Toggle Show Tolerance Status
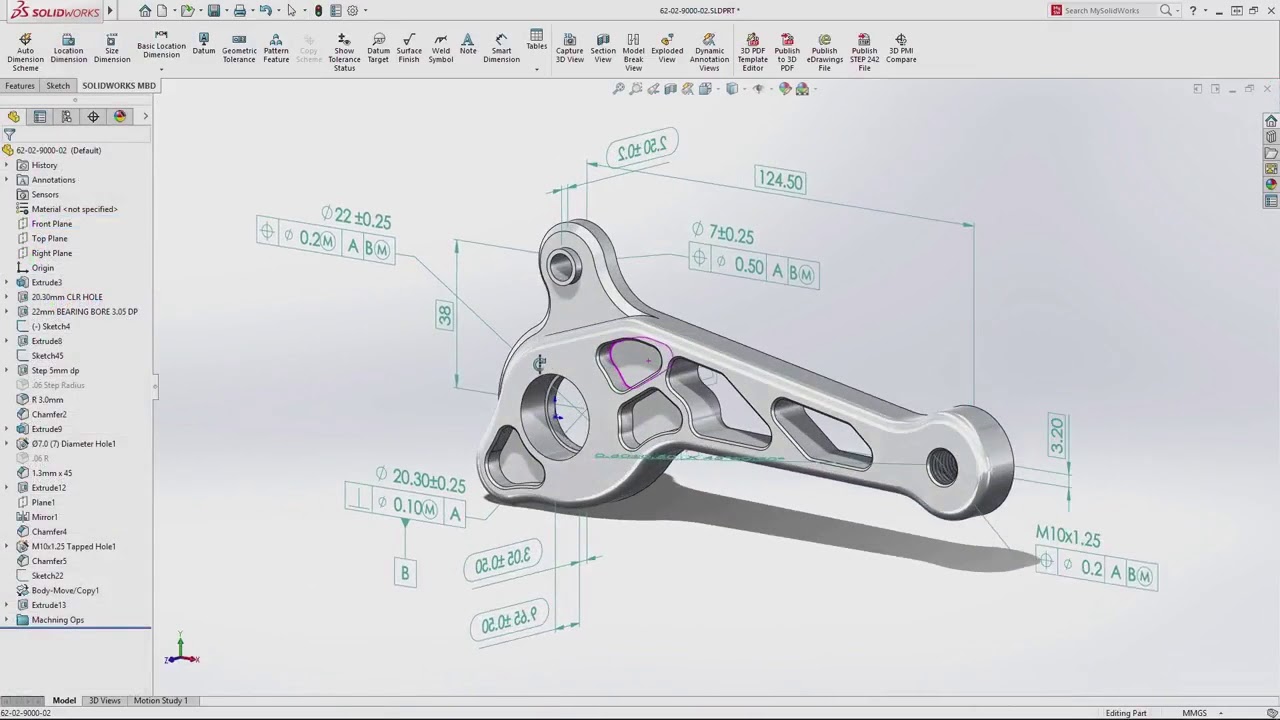This screenshot has width=1280, height=720. tap(344, 52)
